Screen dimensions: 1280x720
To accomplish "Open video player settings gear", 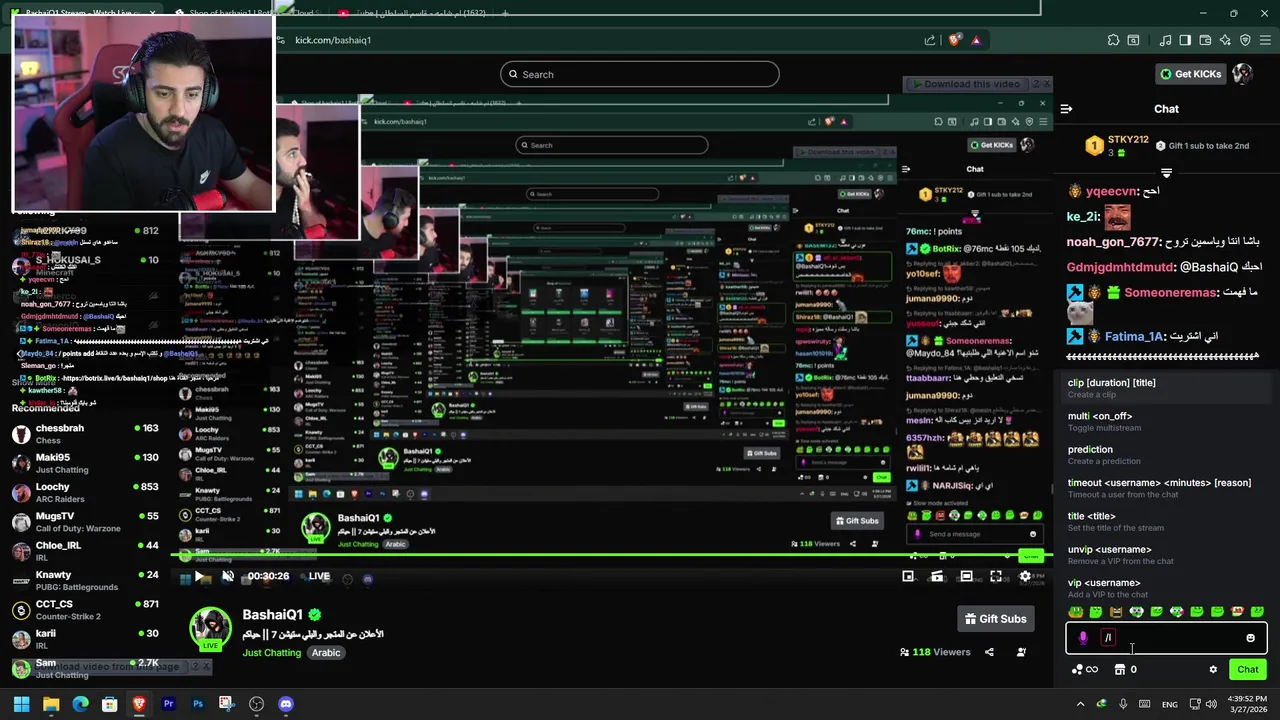I will 1025,576.
